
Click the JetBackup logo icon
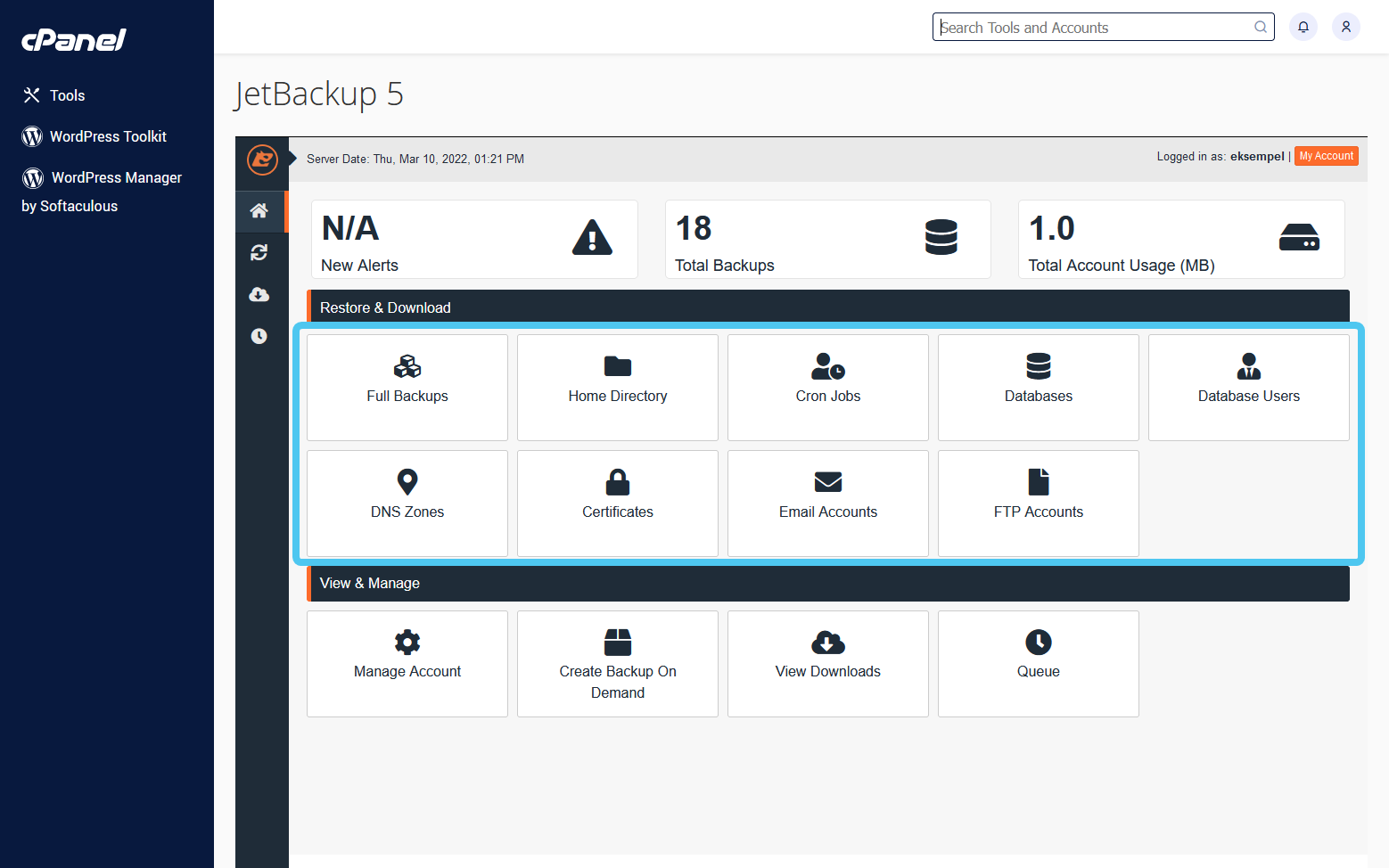pyautogui.click(x=261, y=161)
